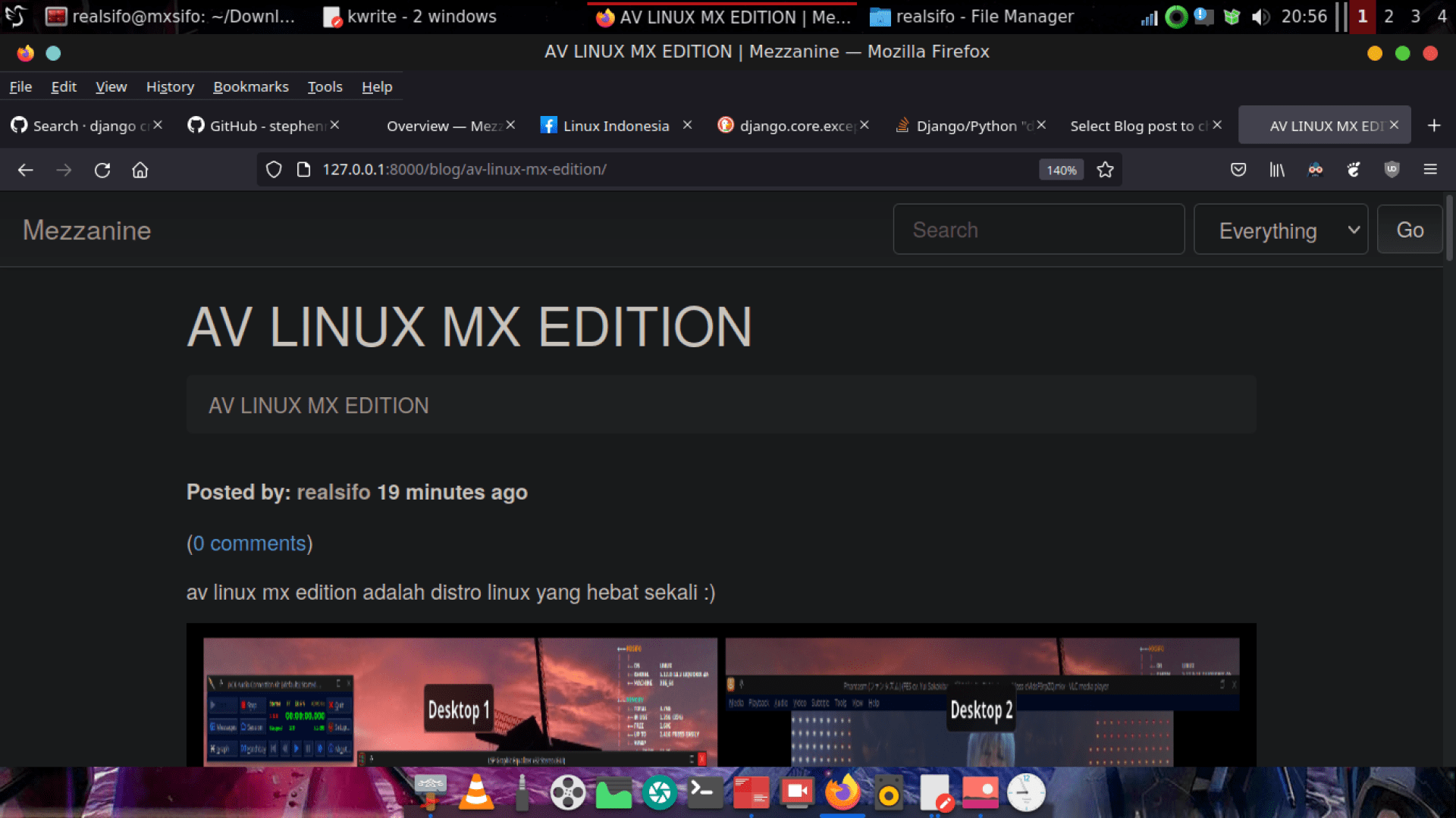
Task: Open the Edit menu
Action: [x=64, y=87]
